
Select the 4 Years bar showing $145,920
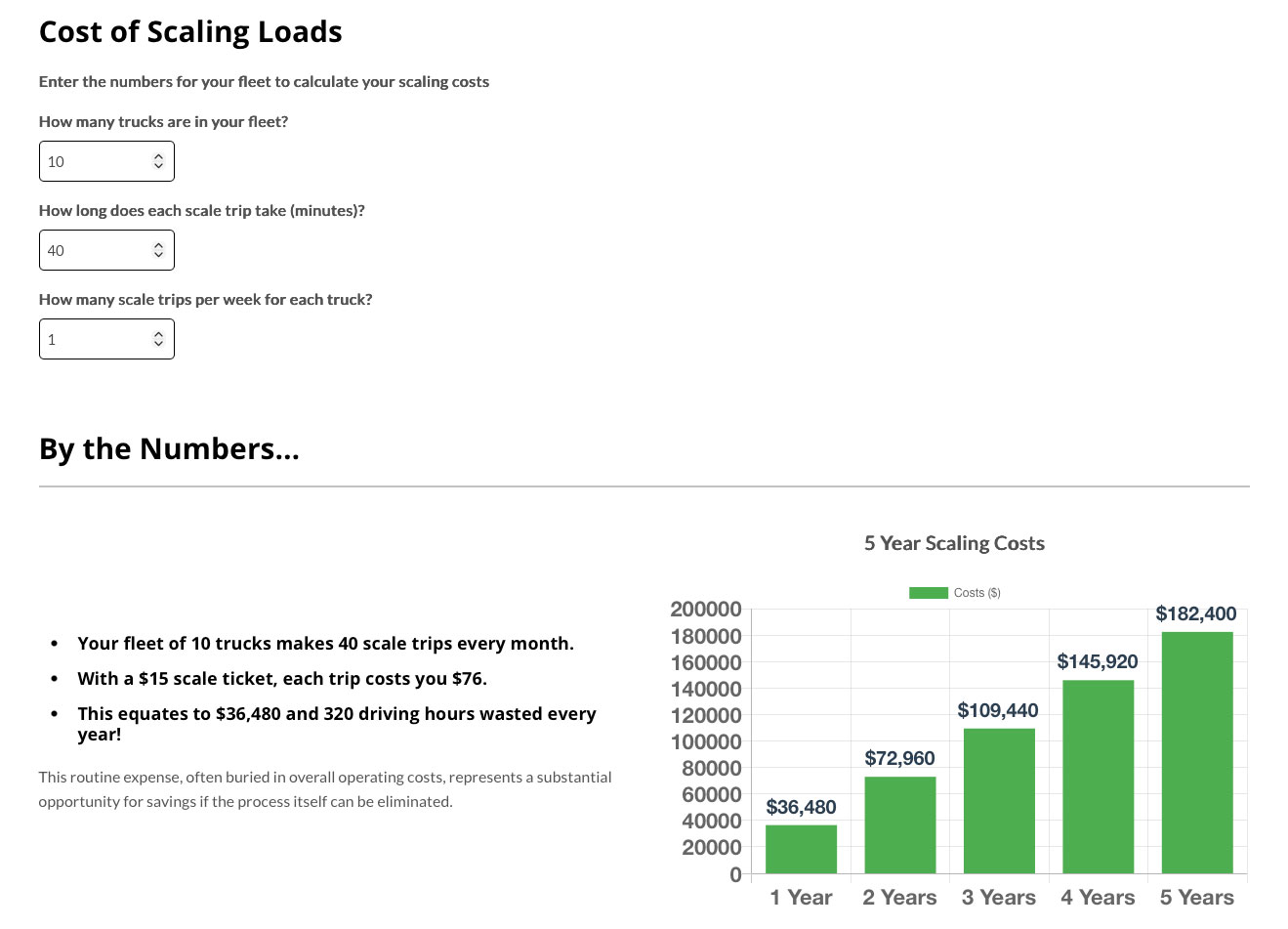click(x=1098, y=777)
